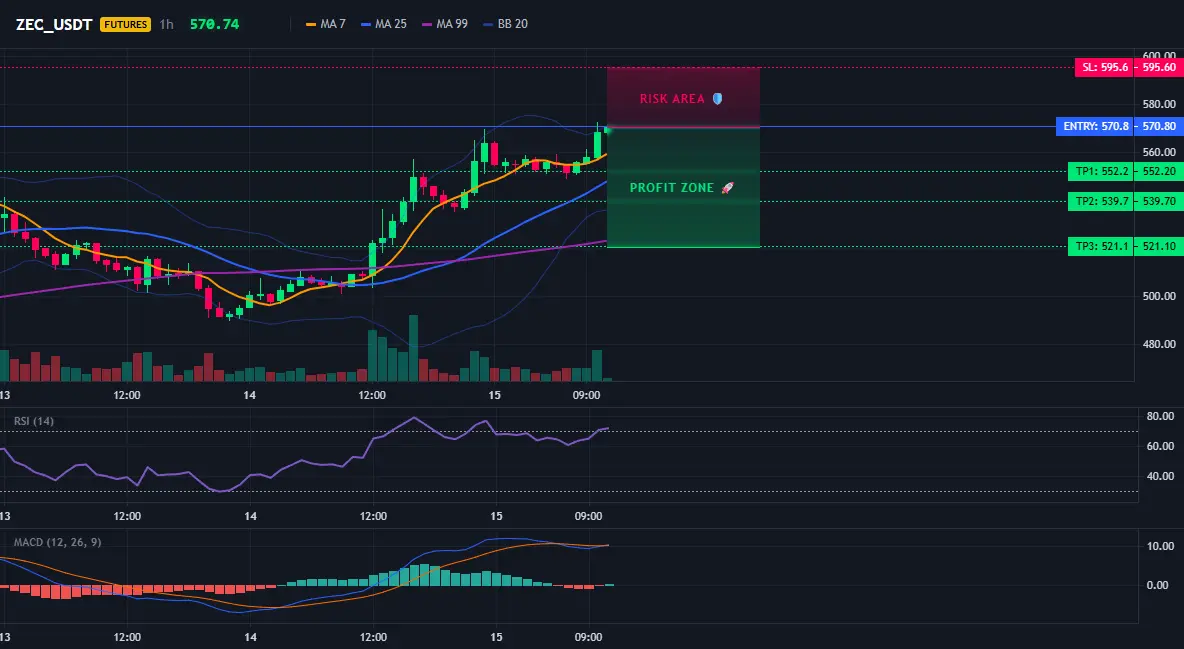Select the 1h timeframe label
The height and width of the screenshot is (649, 1184).
(166, 24)
